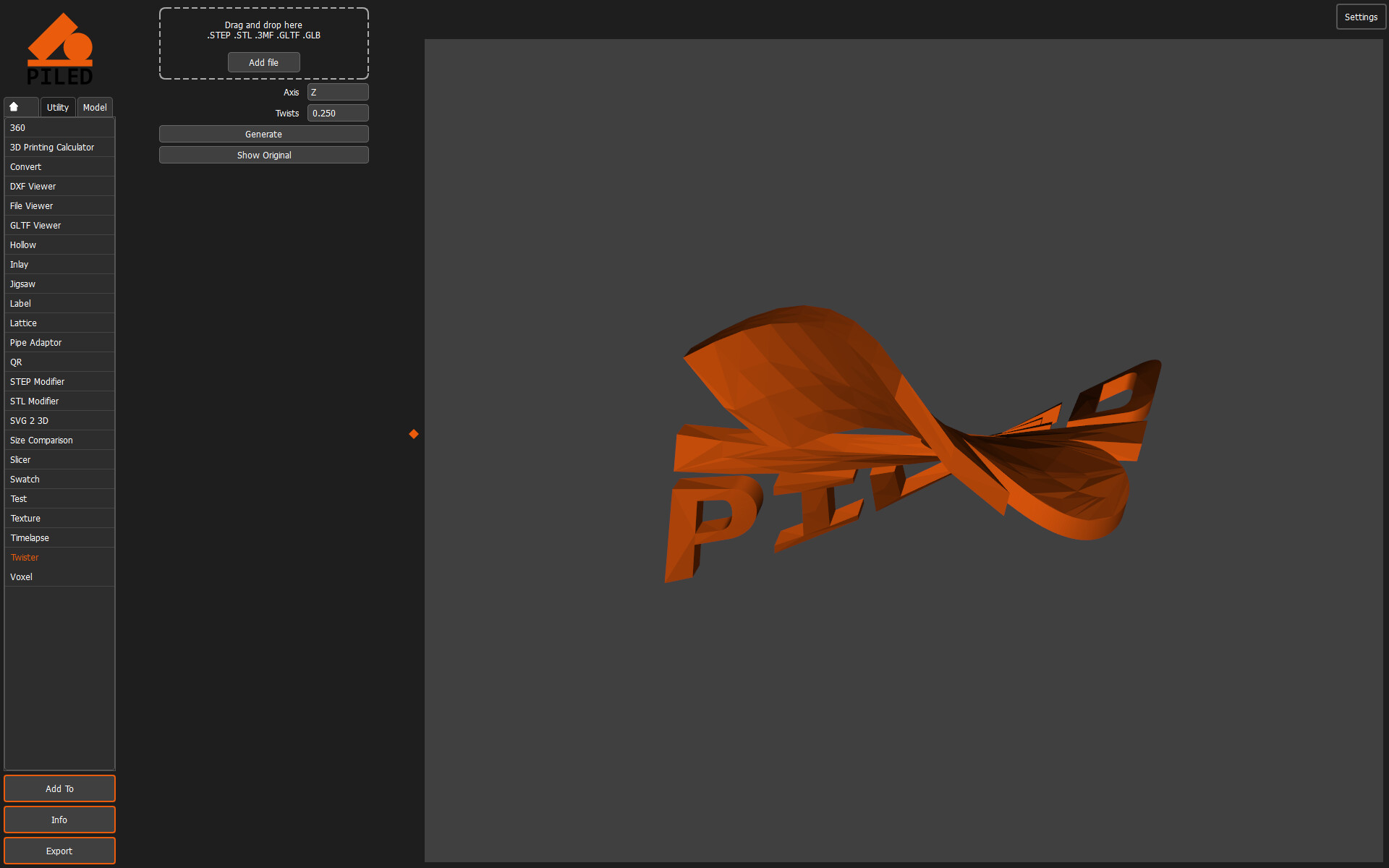Switch to the Model tab
This screenshot has height=868, width=1389.
click(95, 107)
